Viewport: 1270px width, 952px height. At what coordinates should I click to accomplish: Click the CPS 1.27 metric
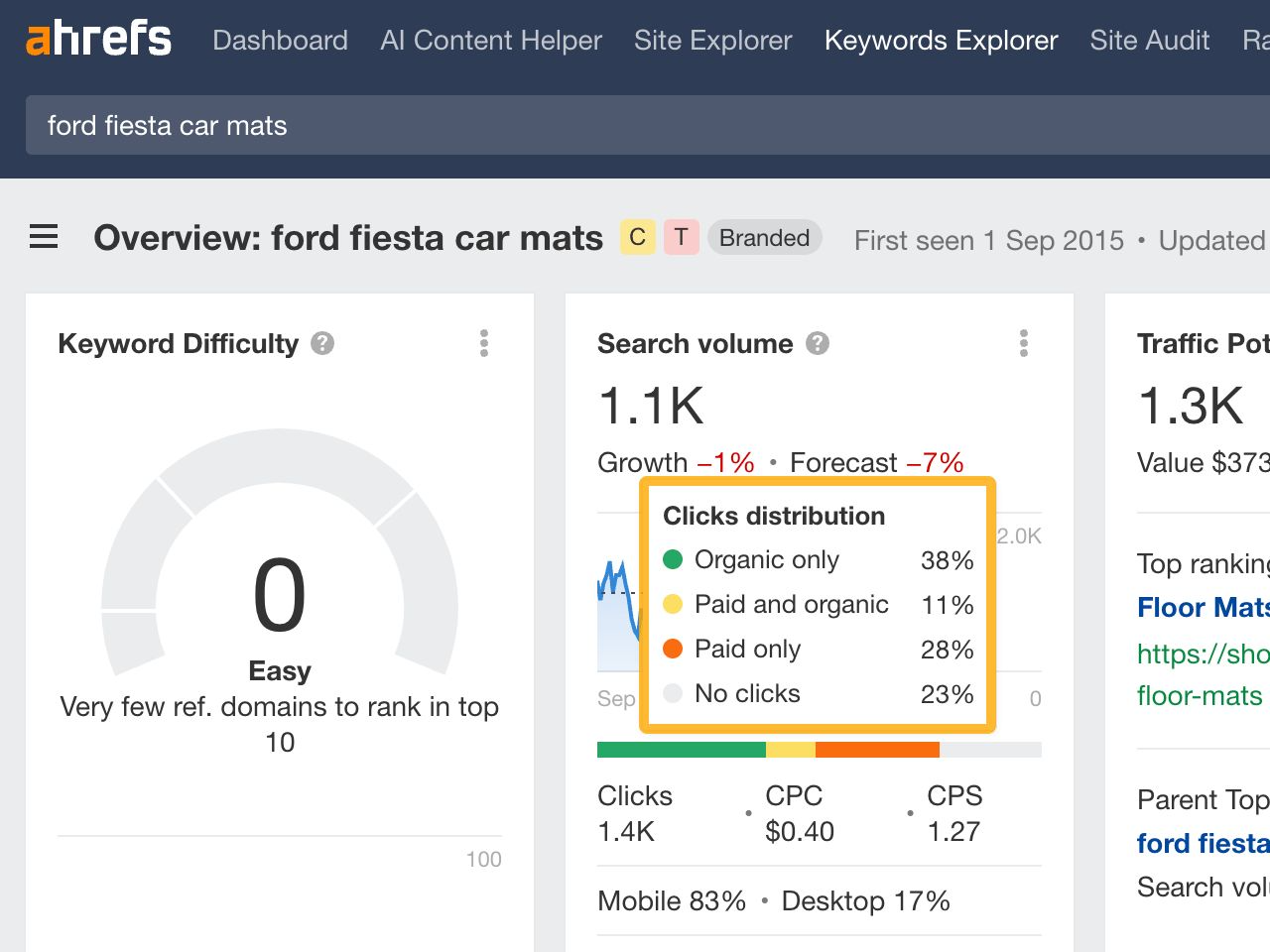pyautogui.click(x=954, y=813)
